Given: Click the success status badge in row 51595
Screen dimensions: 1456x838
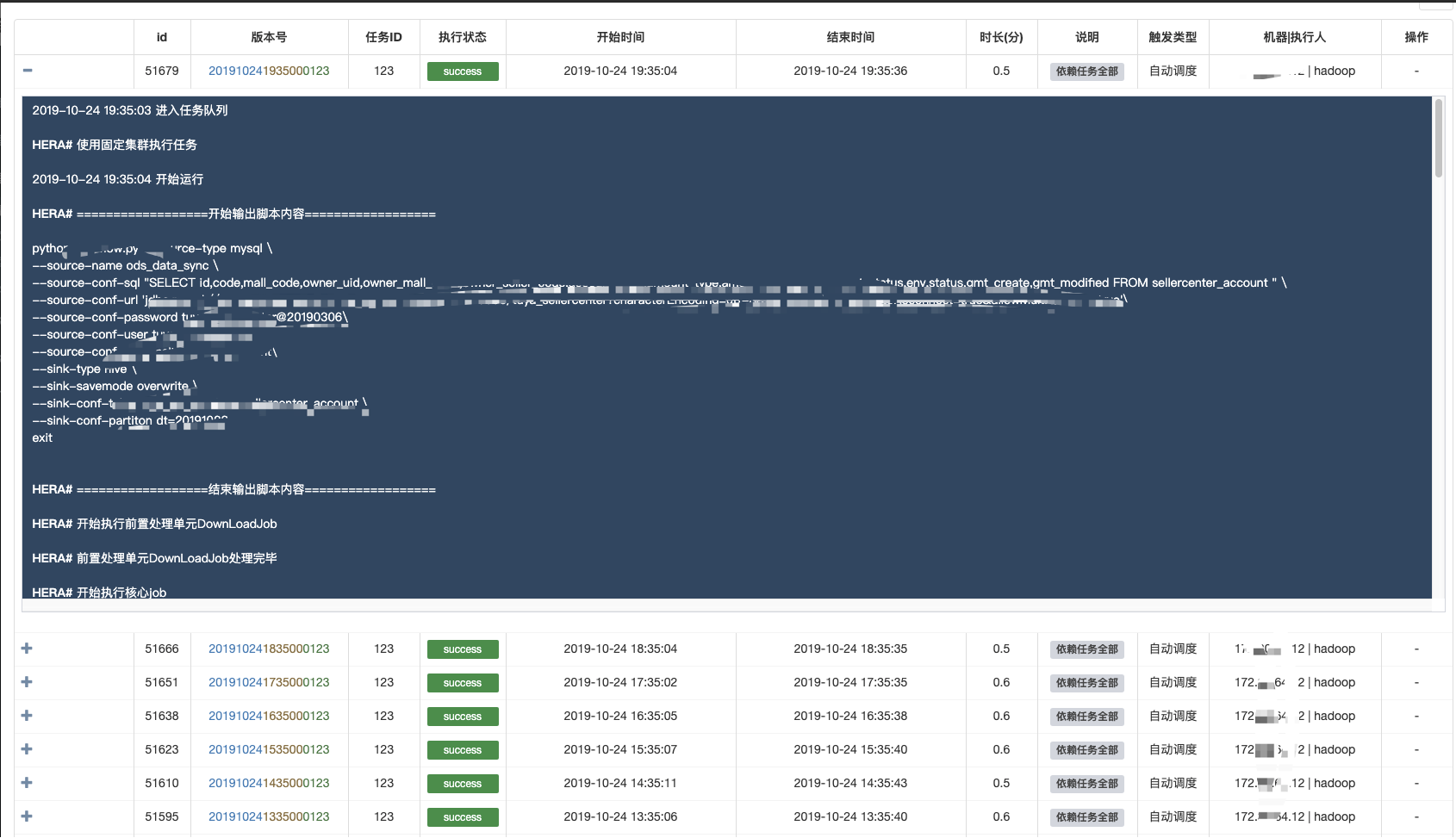Looking at the screenshot, I should 463,817.
